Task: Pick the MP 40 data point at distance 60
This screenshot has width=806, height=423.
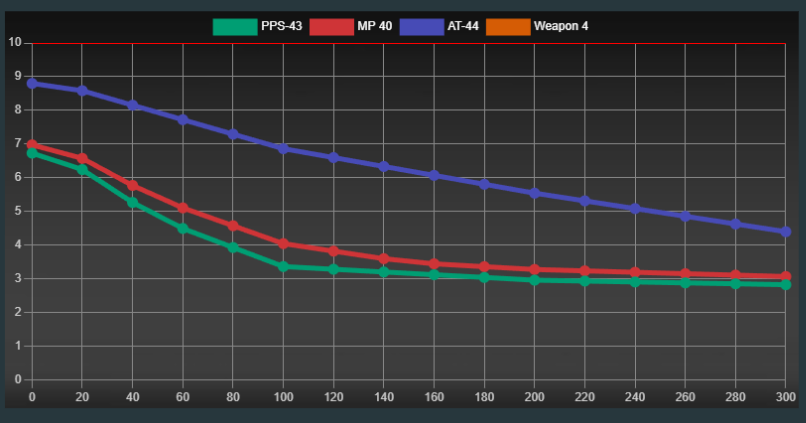Action: coord(183,208)
